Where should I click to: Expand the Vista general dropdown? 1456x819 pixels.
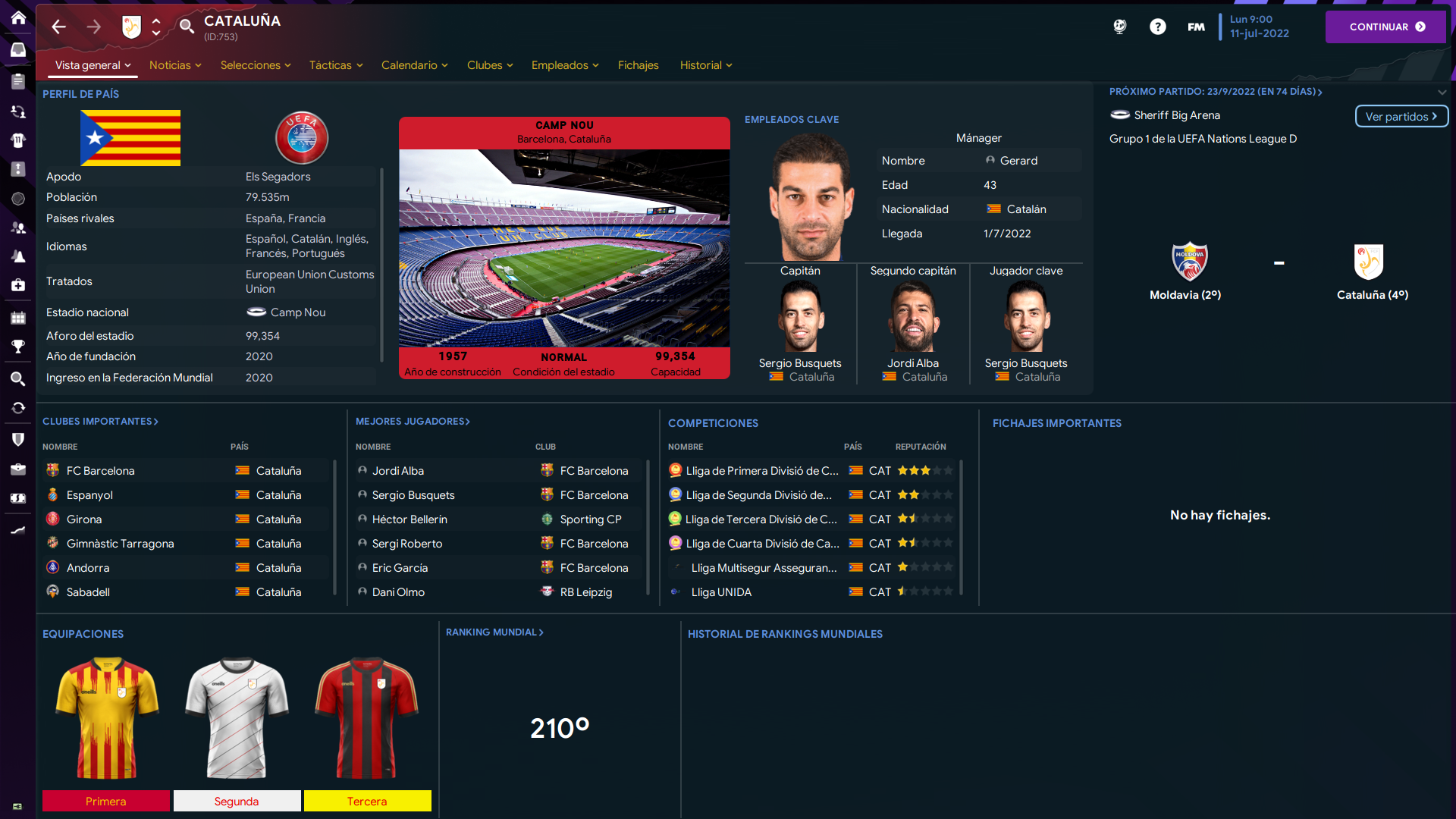pyautogui.click(x=93, y=65)
